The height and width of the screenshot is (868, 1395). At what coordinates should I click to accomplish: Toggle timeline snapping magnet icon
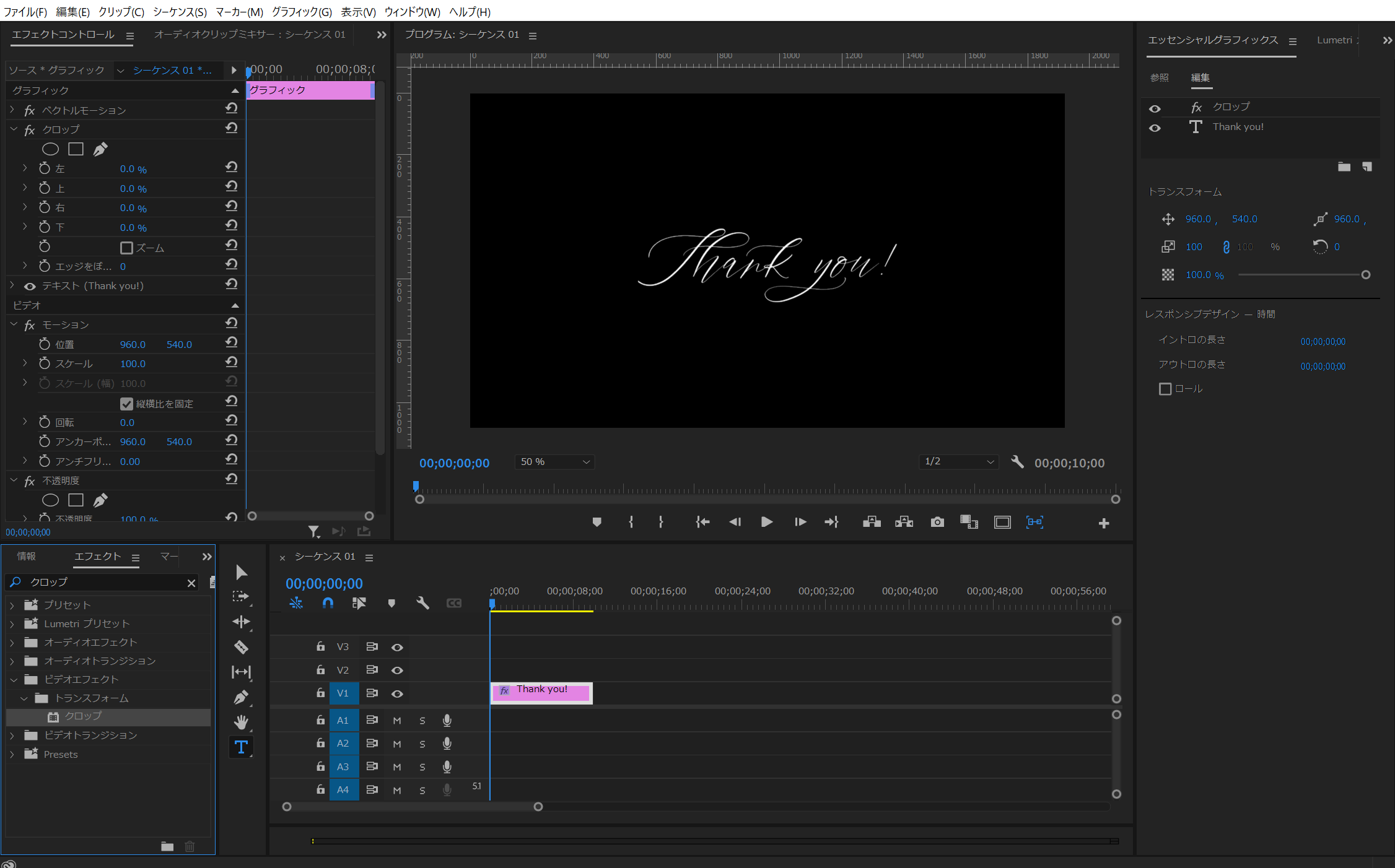tap(328, 603)
